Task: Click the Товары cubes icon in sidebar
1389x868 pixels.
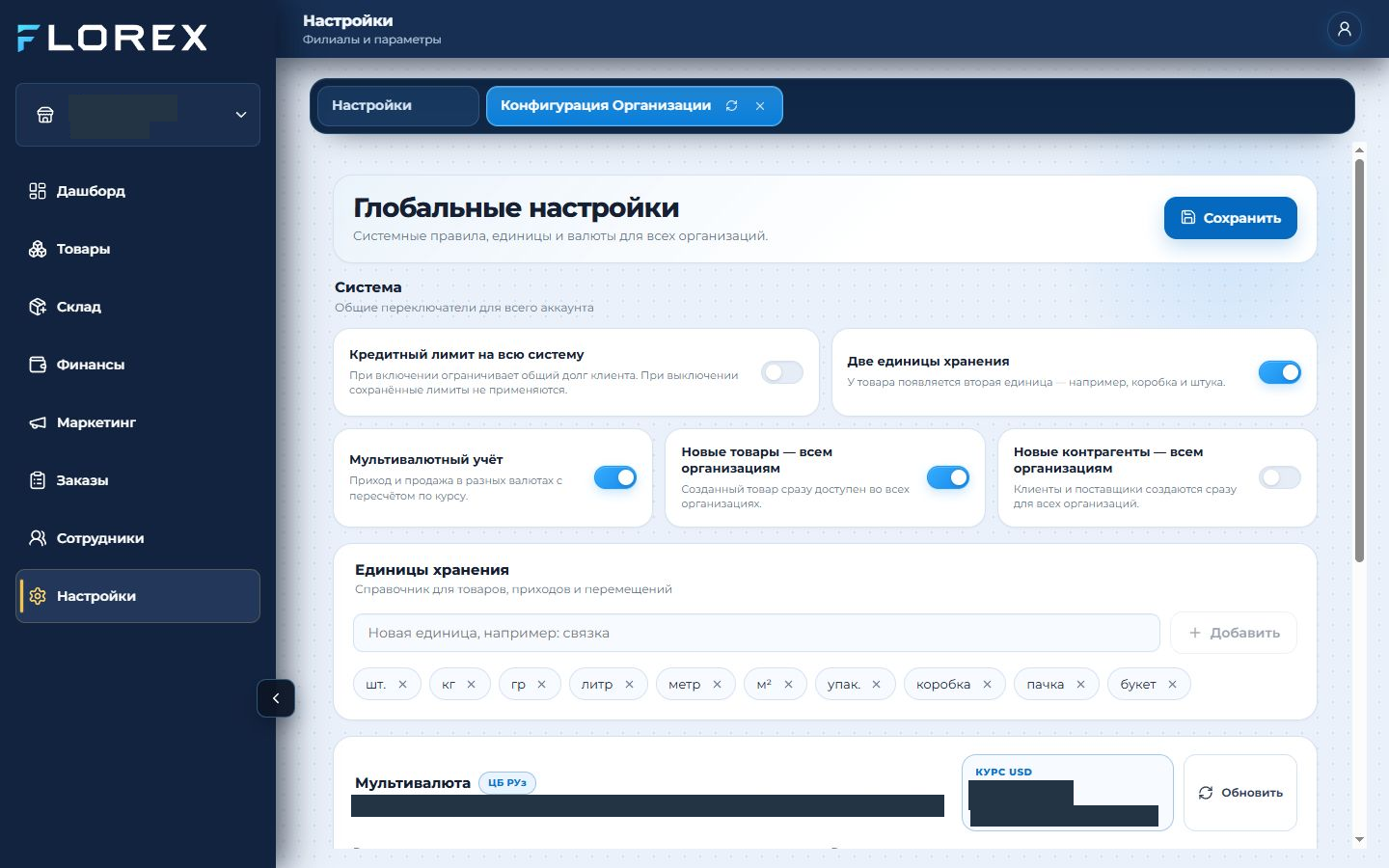Action: tap(38, 249)
